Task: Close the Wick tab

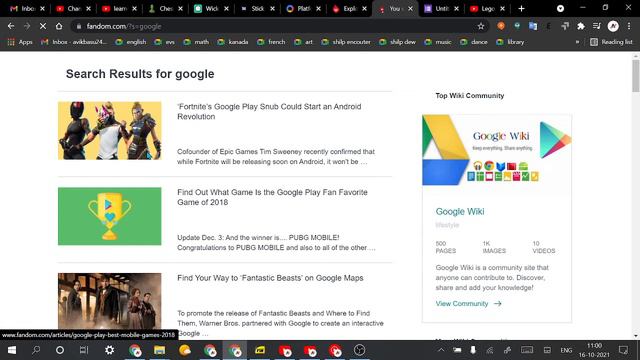Action: click(227, 9)
